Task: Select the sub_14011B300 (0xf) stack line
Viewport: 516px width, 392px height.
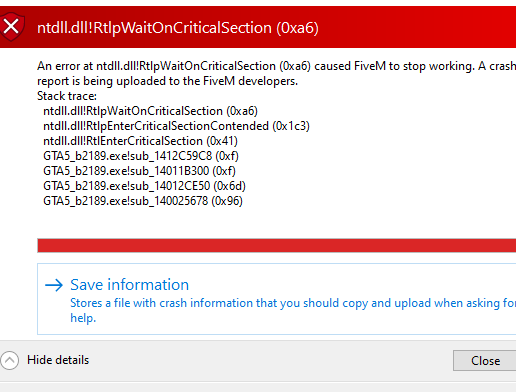Action: (139, 171)
